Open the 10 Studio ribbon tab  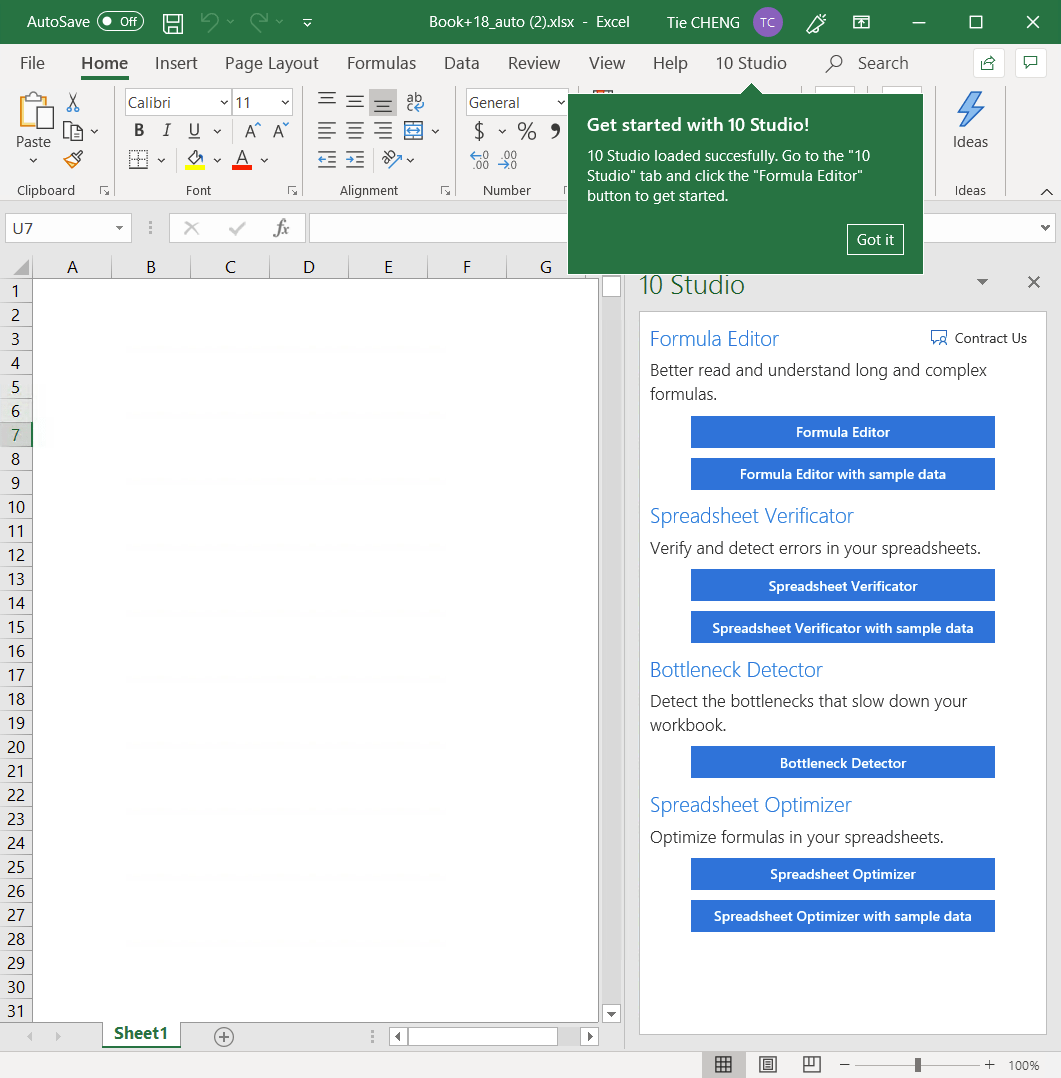(751, 63)
